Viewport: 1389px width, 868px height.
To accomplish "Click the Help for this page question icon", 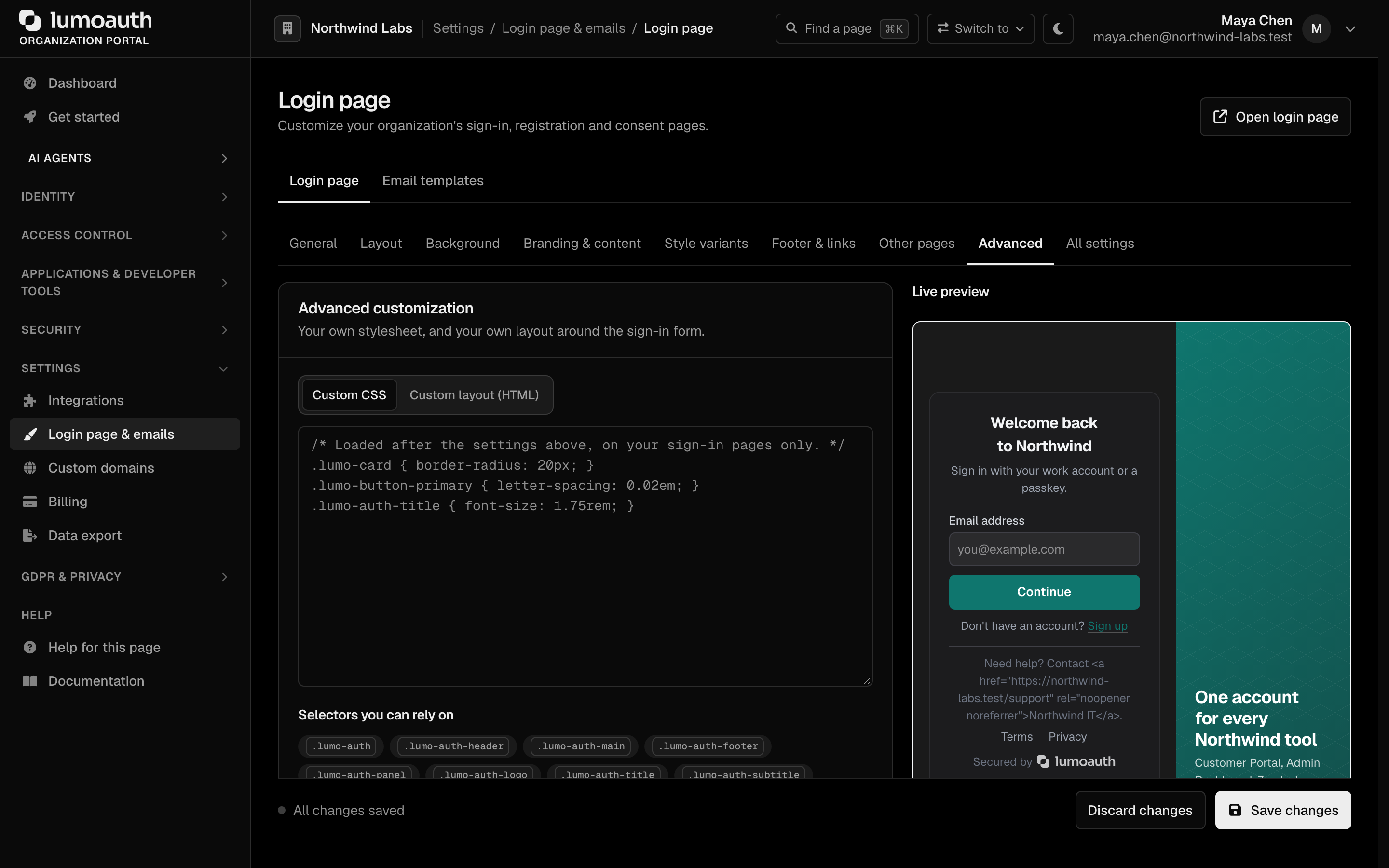I will click(x=30, y=648).
